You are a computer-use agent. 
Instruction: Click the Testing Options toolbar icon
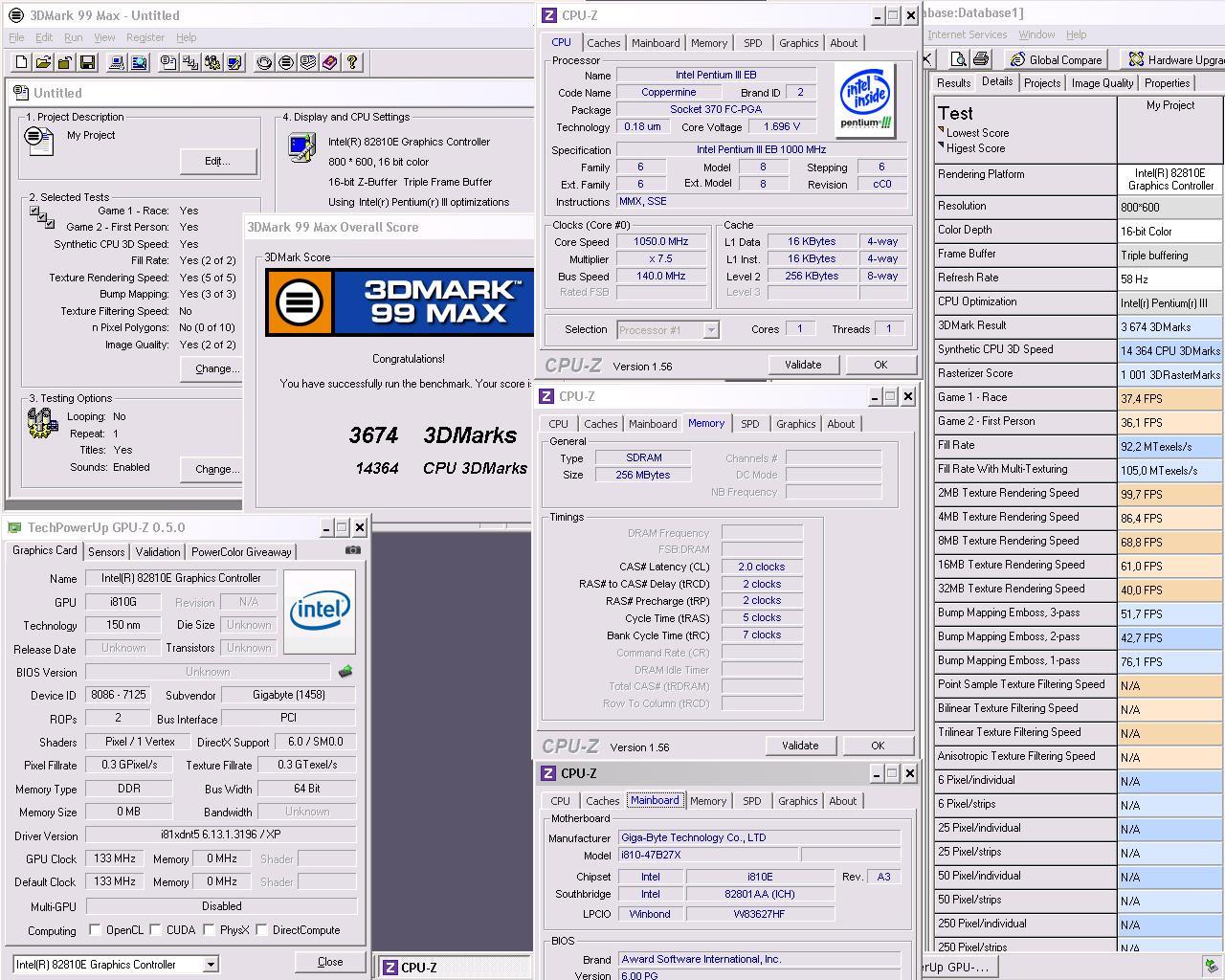[212, 62]
